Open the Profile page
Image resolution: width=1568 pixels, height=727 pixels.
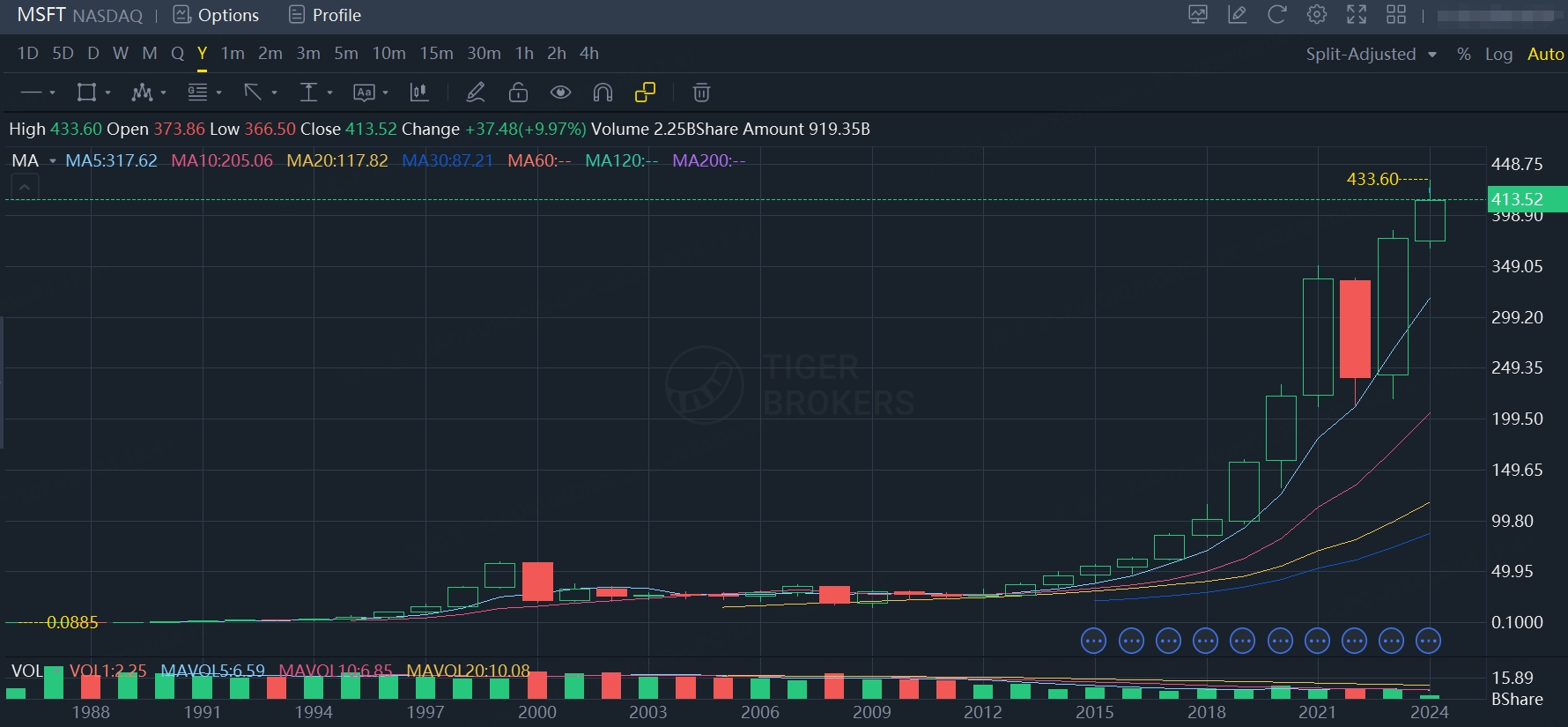(325, 15)
